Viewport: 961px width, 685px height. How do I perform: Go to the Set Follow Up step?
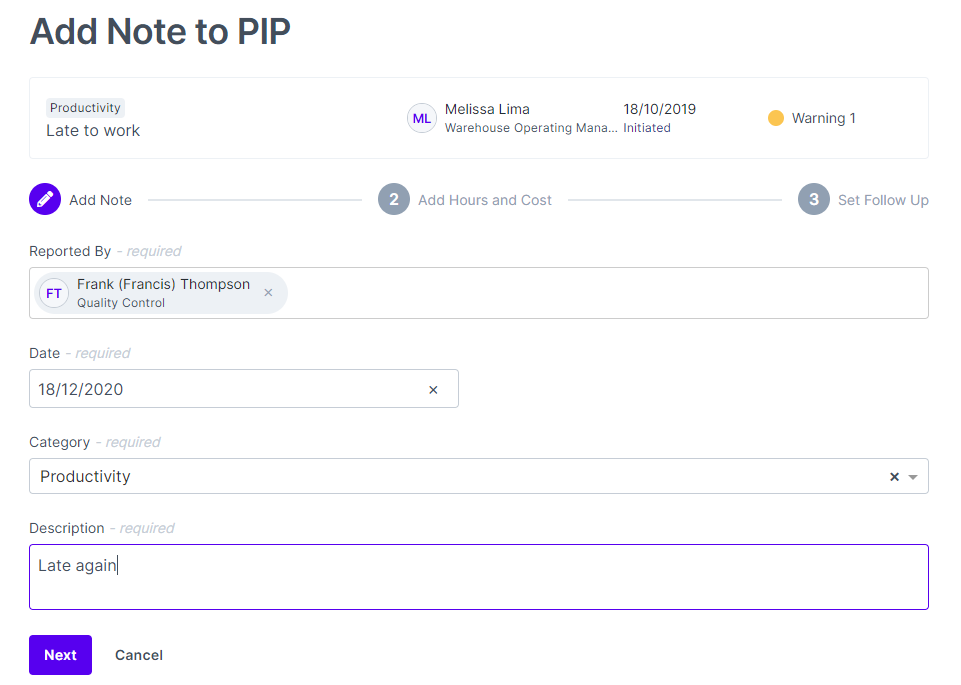[882, 200]
